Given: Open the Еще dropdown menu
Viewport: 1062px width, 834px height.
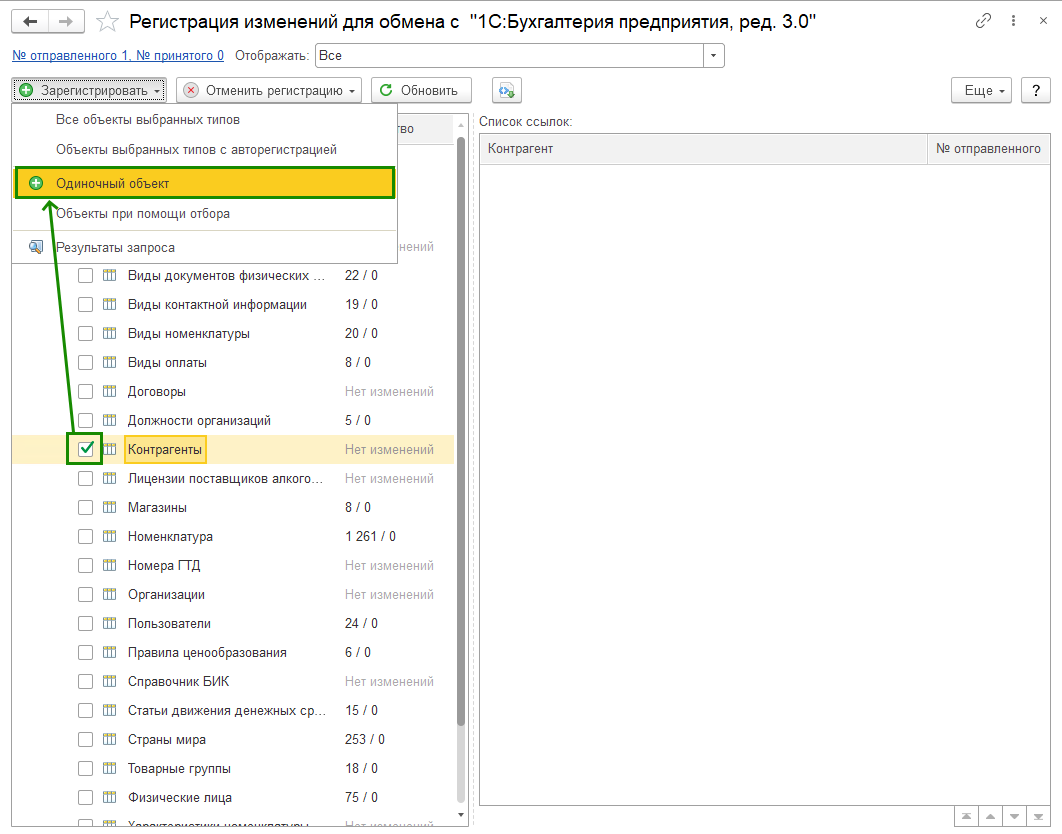Looking at the screenshot, I should point(981,90).
